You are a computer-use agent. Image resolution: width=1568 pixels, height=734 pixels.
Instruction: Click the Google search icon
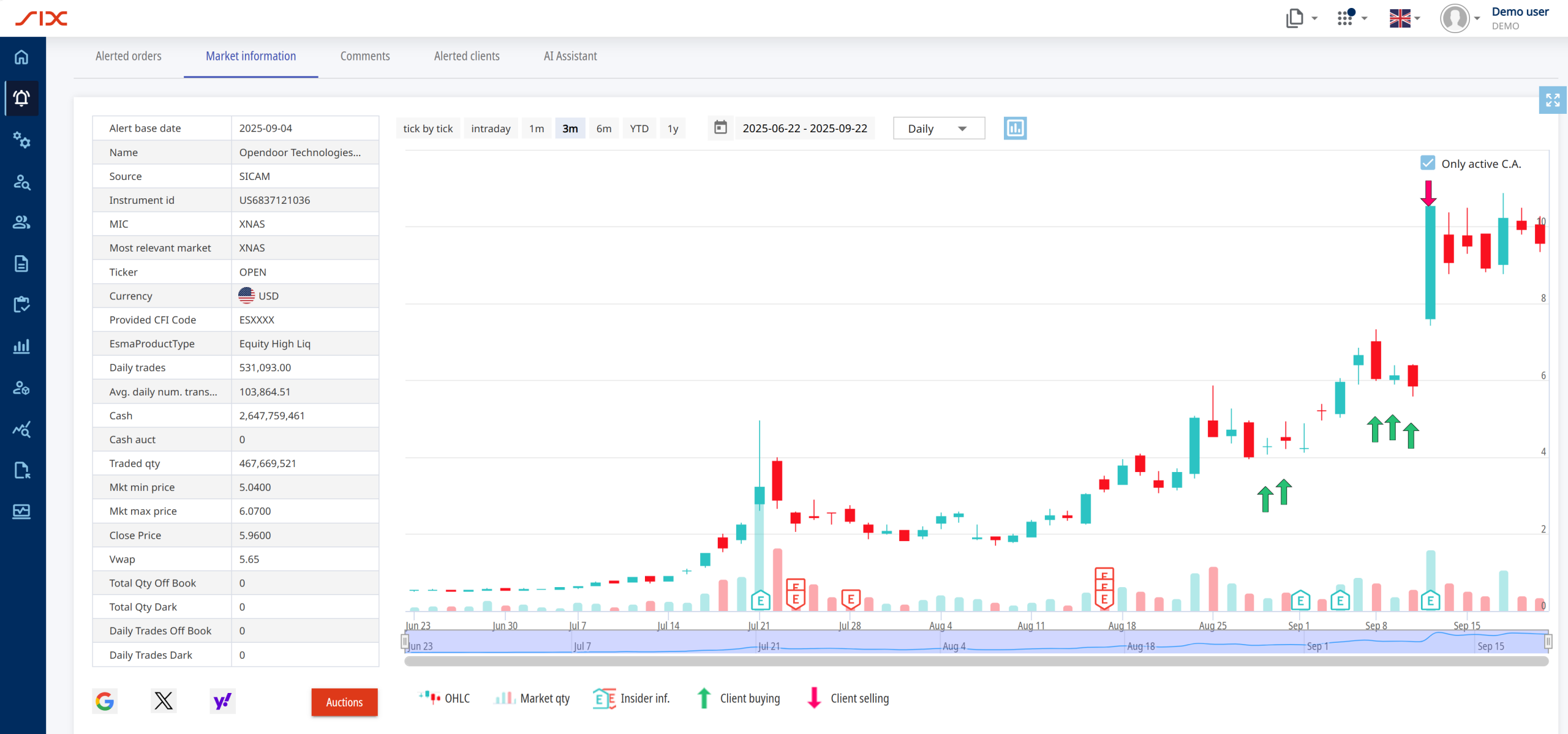pyautogui.click(x=105, y=701)
